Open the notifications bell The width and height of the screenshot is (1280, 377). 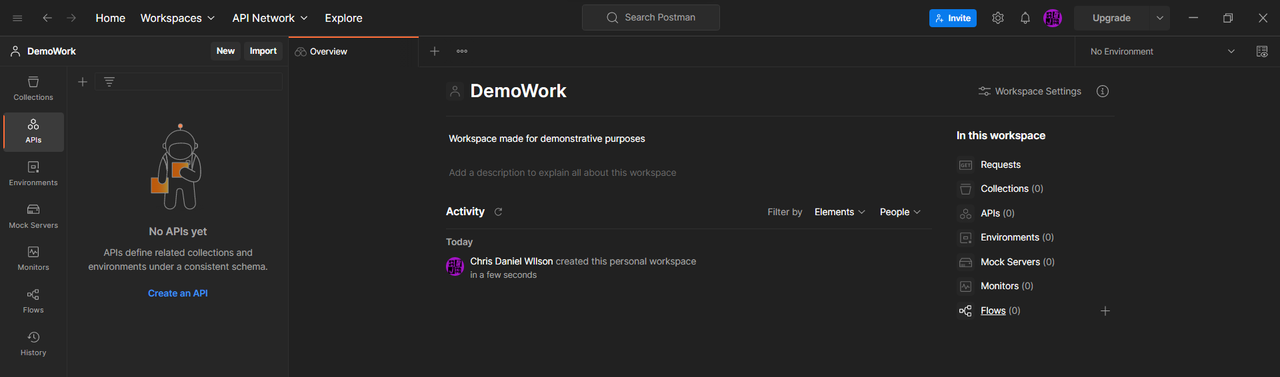(1025, 18)
